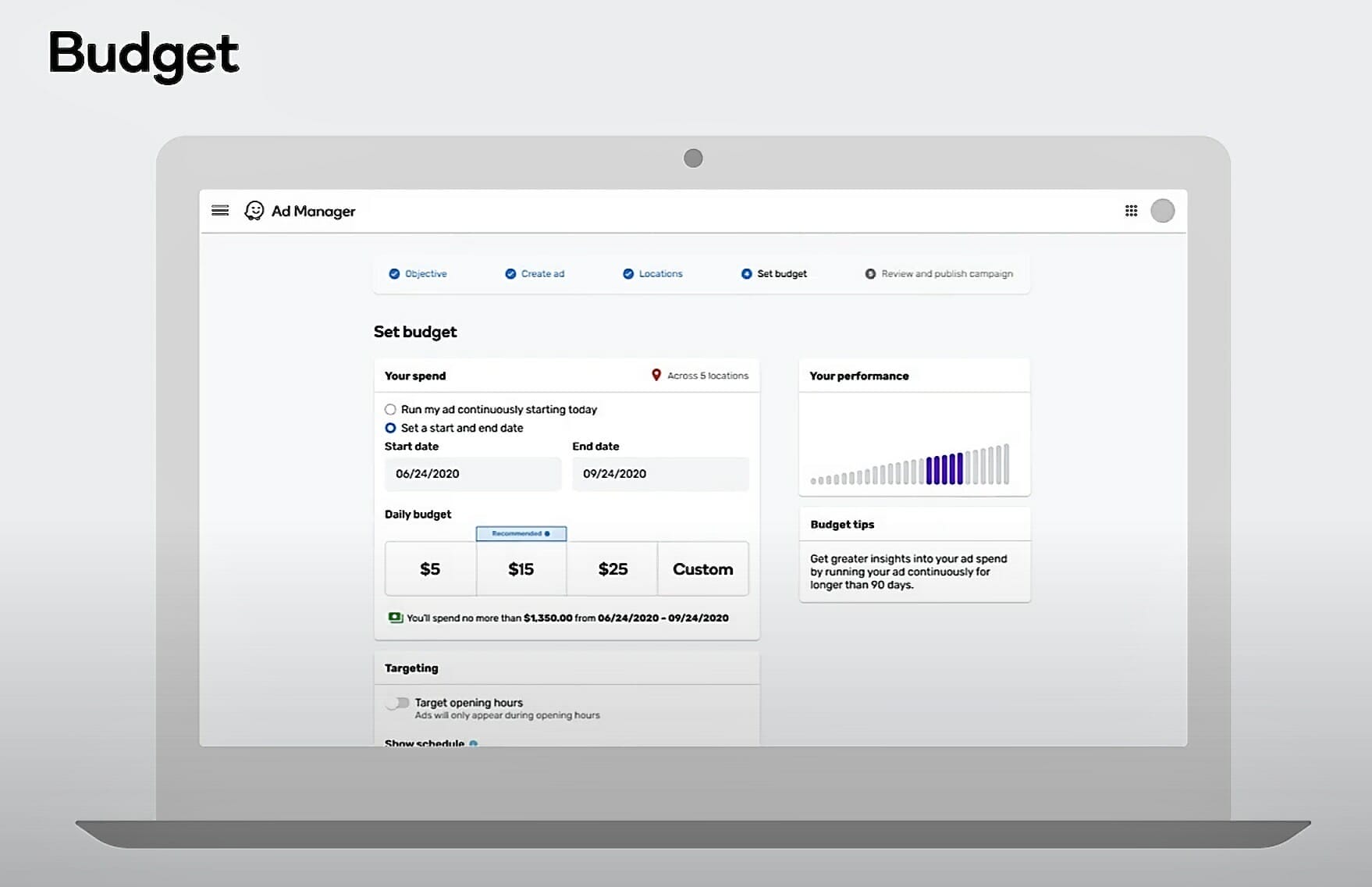The image size is (1372, 887).
Task: Open the apps grid launcher
Action: click(1131, 211)
